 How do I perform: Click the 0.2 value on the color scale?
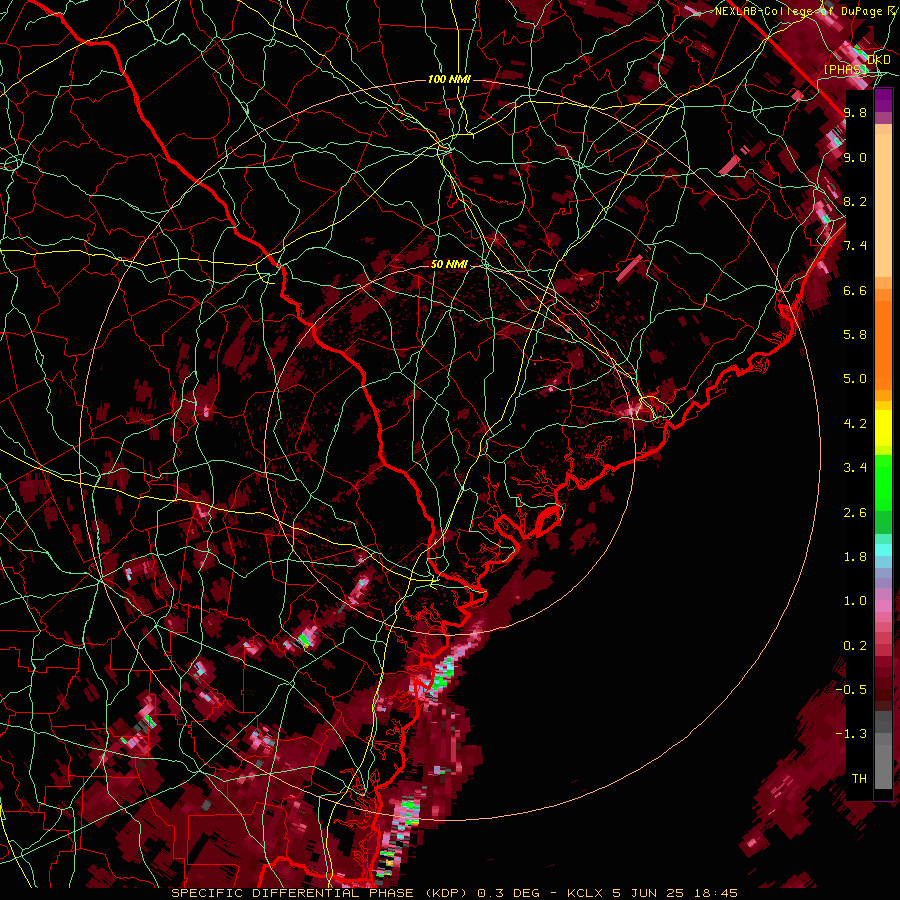(x=855, y=646)
